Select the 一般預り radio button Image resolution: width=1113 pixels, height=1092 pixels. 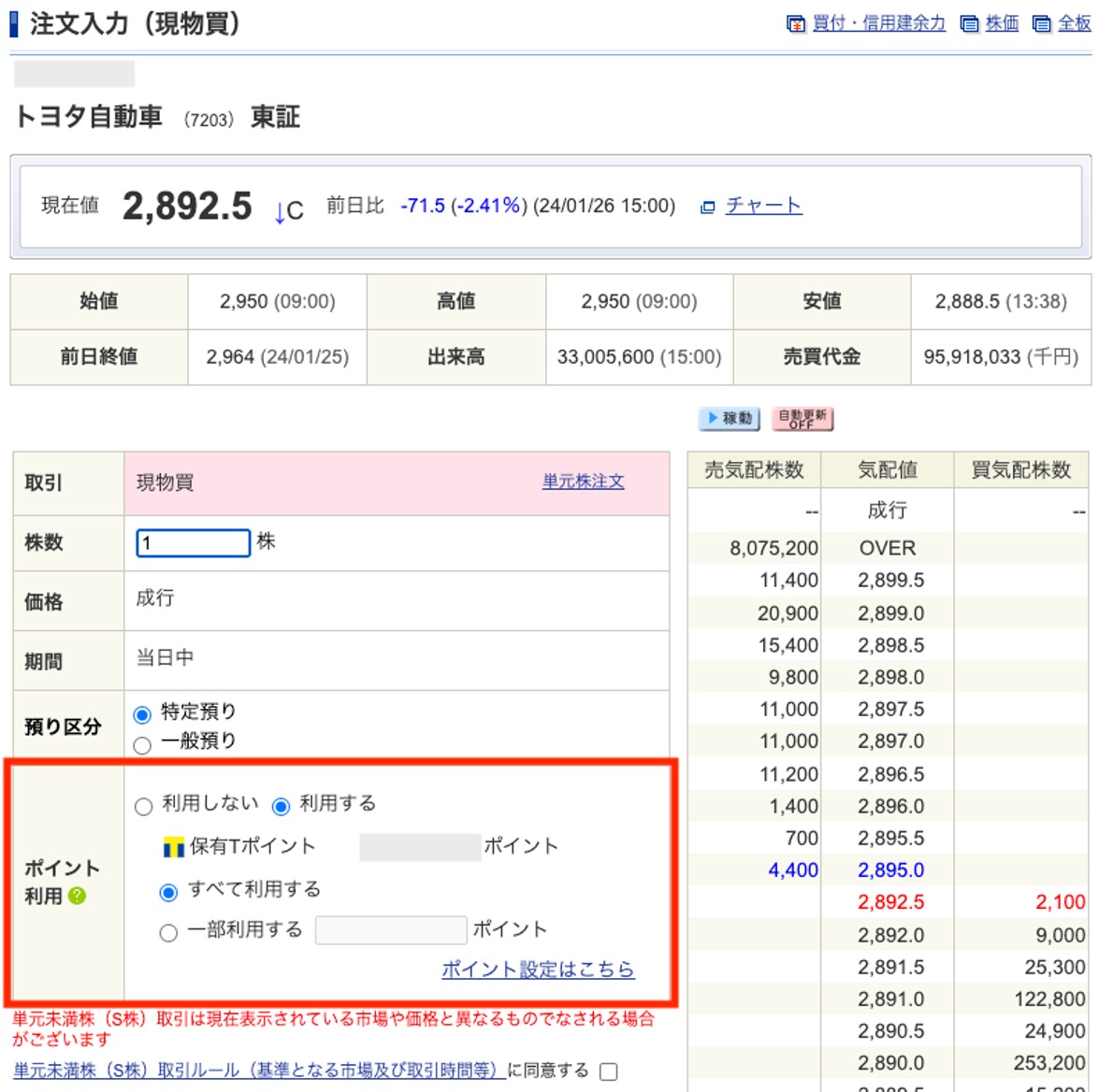pos(143,745)
